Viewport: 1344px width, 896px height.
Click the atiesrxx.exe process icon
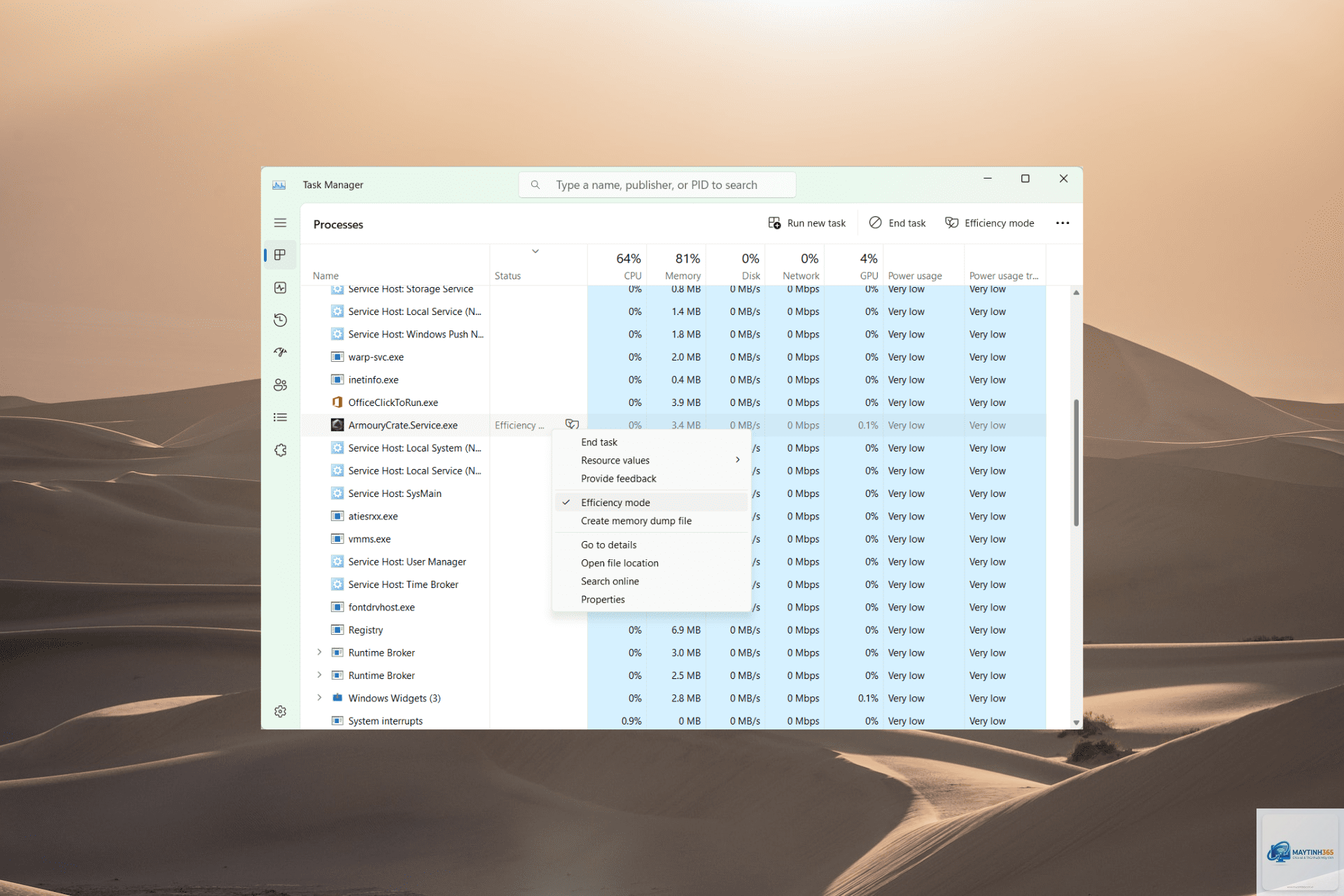click(337, 516)
